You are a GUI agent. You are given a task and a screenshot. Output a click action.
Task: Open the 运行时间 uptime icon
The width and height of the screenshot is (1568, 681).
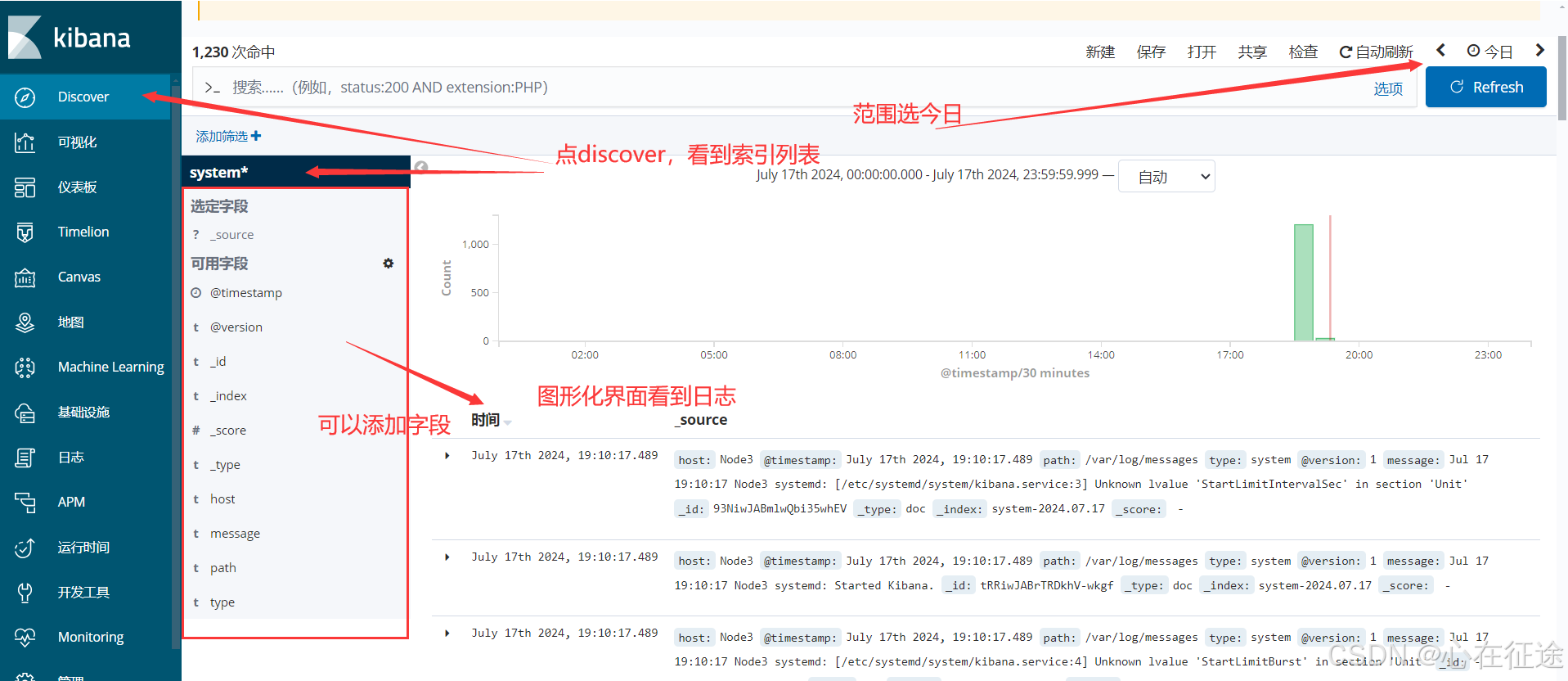[x=25, y=548]
